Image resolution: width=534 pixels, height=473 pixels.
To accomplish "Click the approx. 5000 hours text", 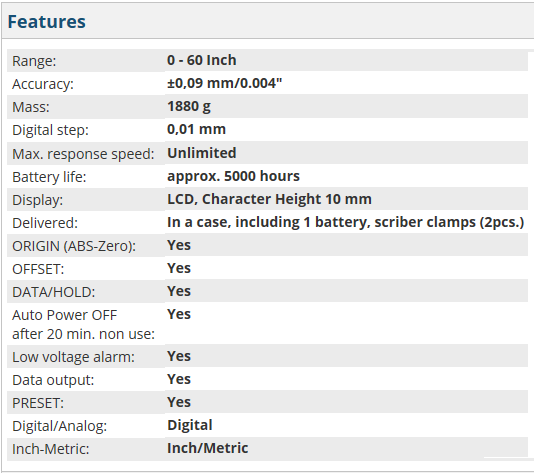I will point(233,176).
